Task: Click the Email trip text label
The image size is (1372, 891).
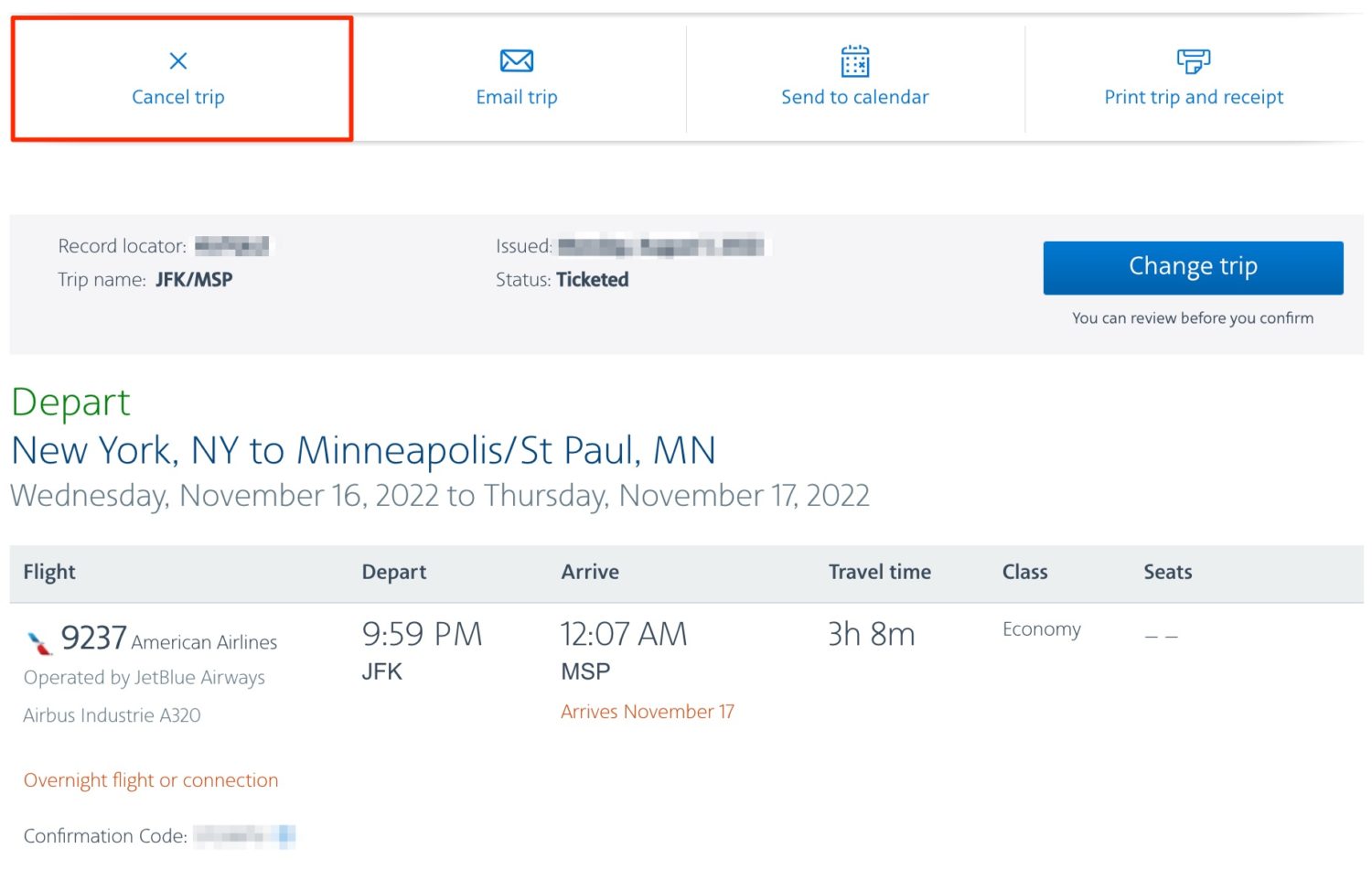Action: click(x=515, y=97)
